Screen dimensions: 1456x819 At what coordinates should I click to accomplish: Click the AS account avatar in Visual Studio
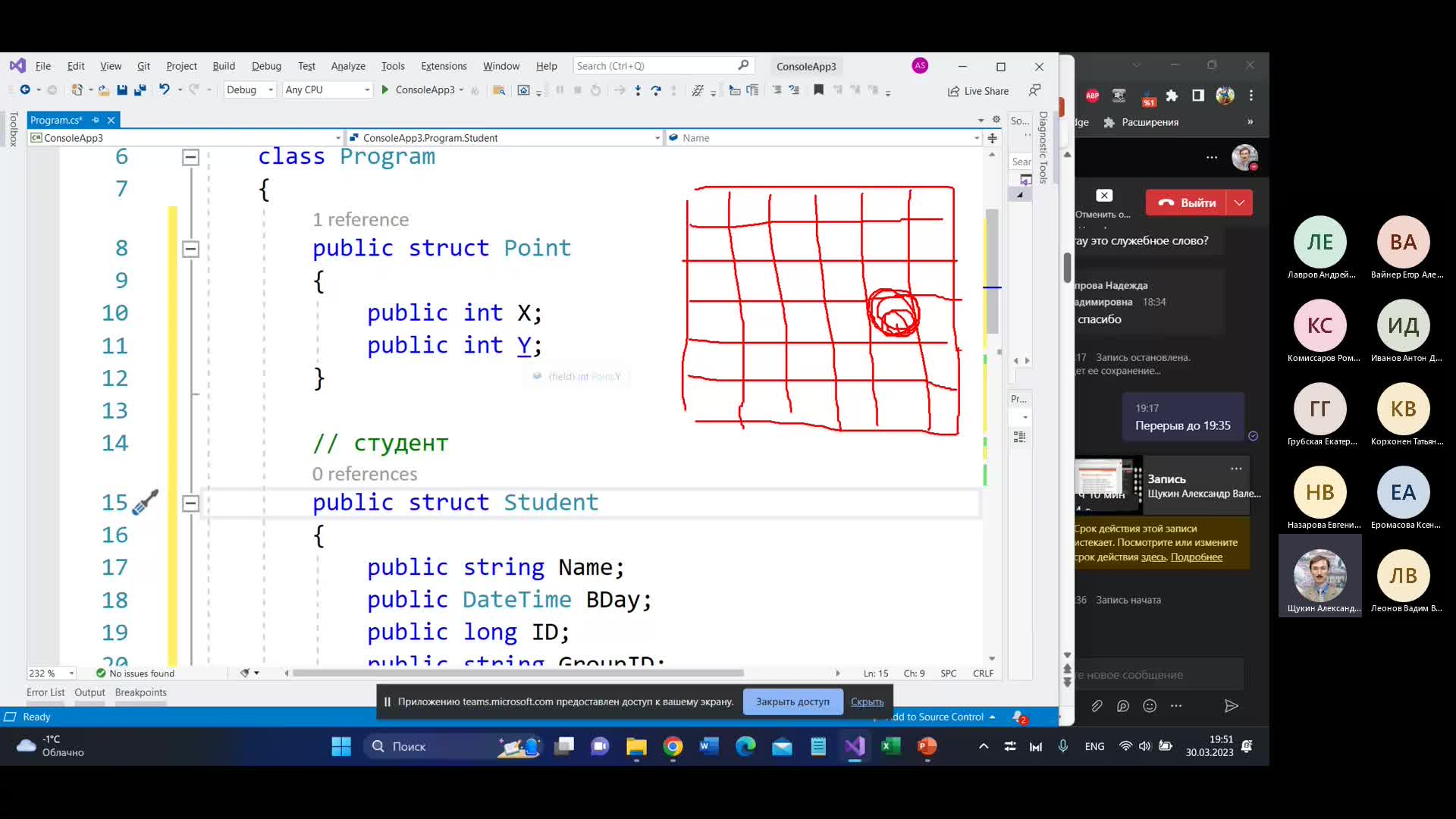coord(920,66)
